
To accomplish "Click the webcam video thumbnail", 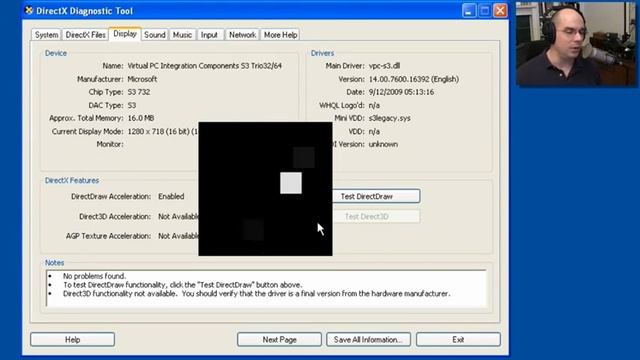I will [576, 43].
